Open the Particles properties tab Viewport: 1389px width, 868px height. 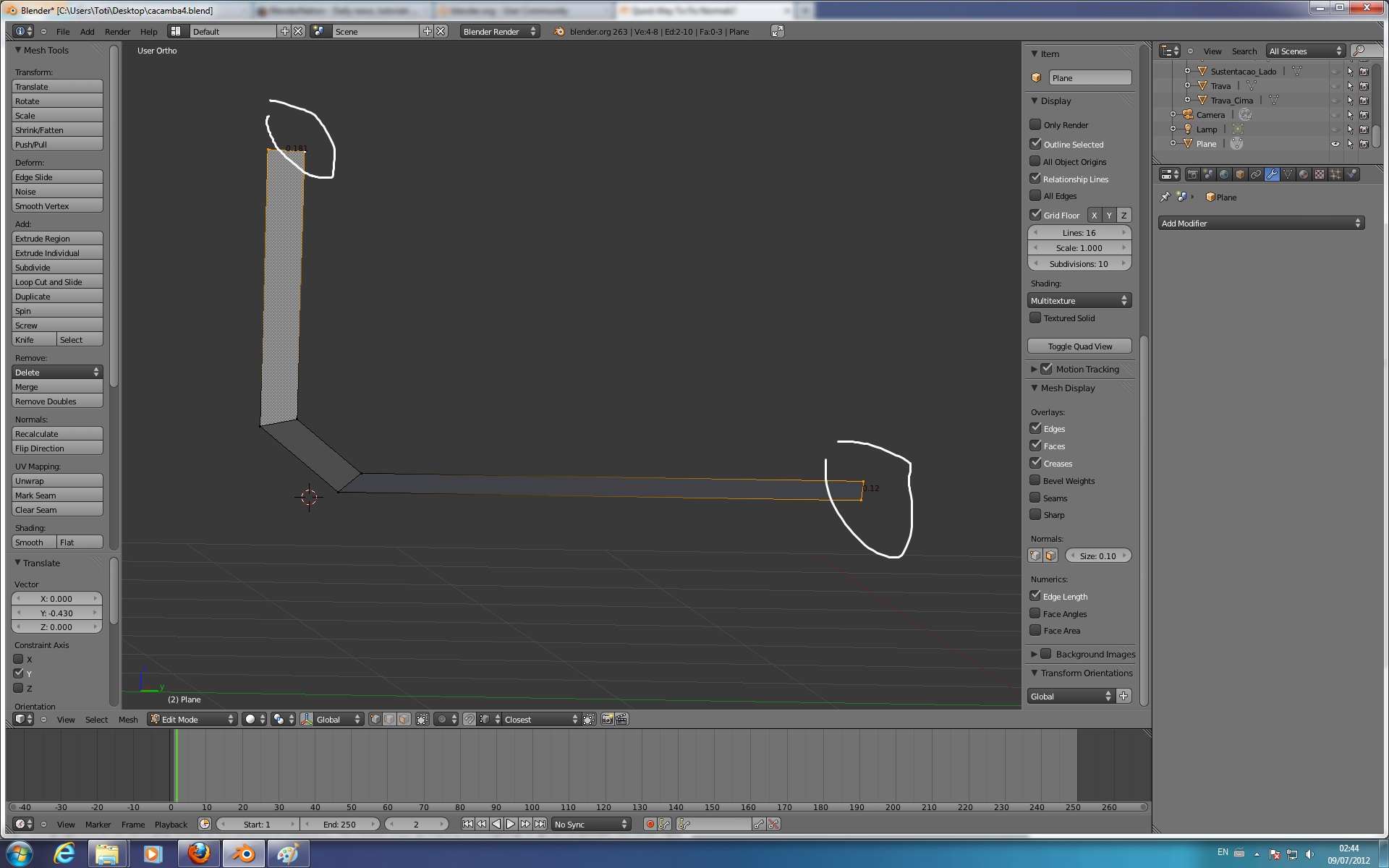pyautogui.click(x=1335, y=174)
